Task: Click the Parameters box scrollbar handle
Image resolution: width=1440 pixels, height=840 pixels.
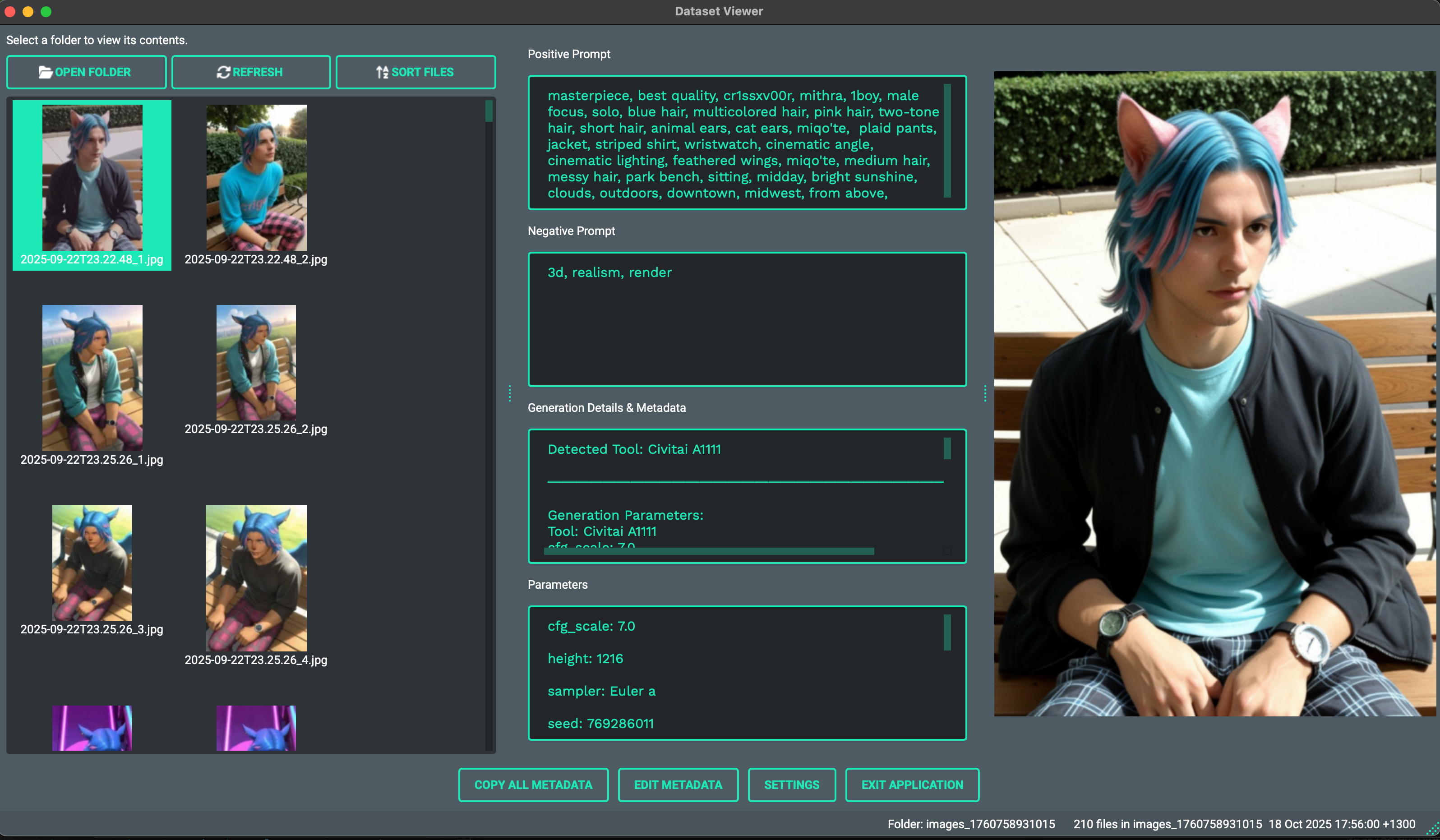Action: pos(947,632)
